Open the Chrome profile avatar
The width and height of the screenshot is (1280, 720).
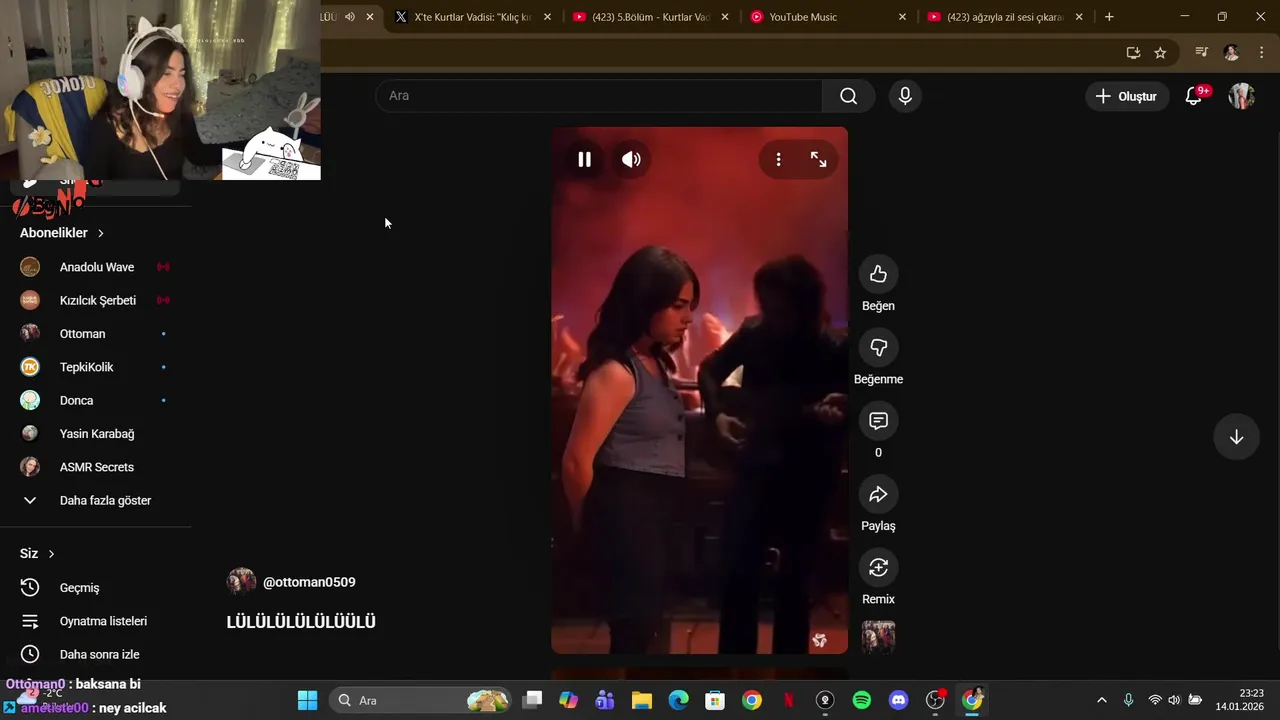[x=1231, y=53]
